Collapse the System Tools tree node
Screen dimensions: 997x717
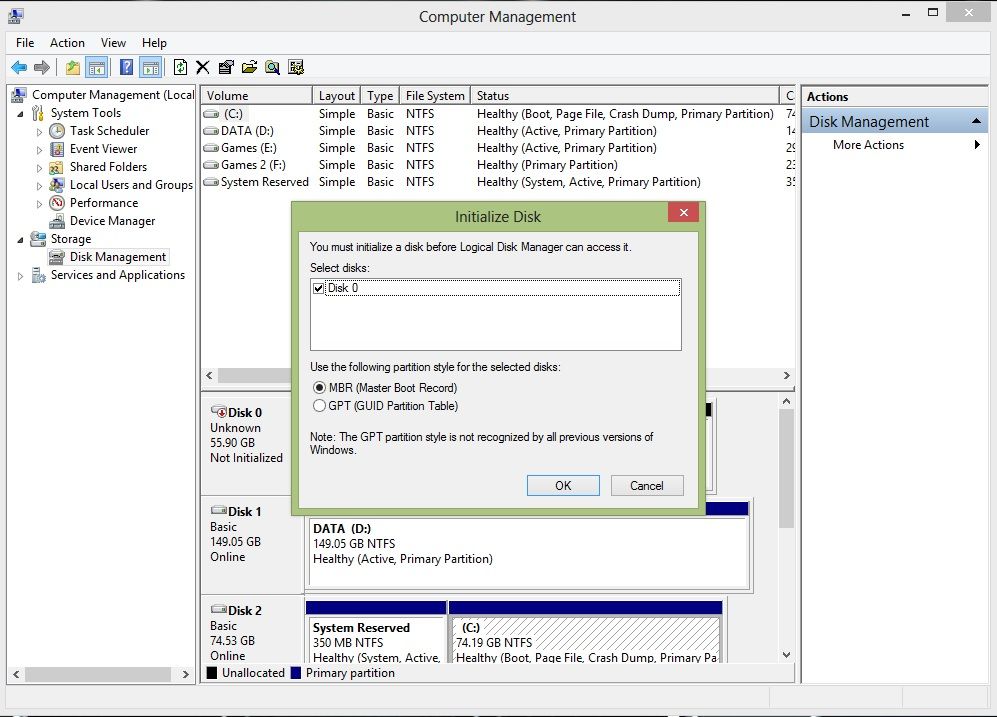20,114
